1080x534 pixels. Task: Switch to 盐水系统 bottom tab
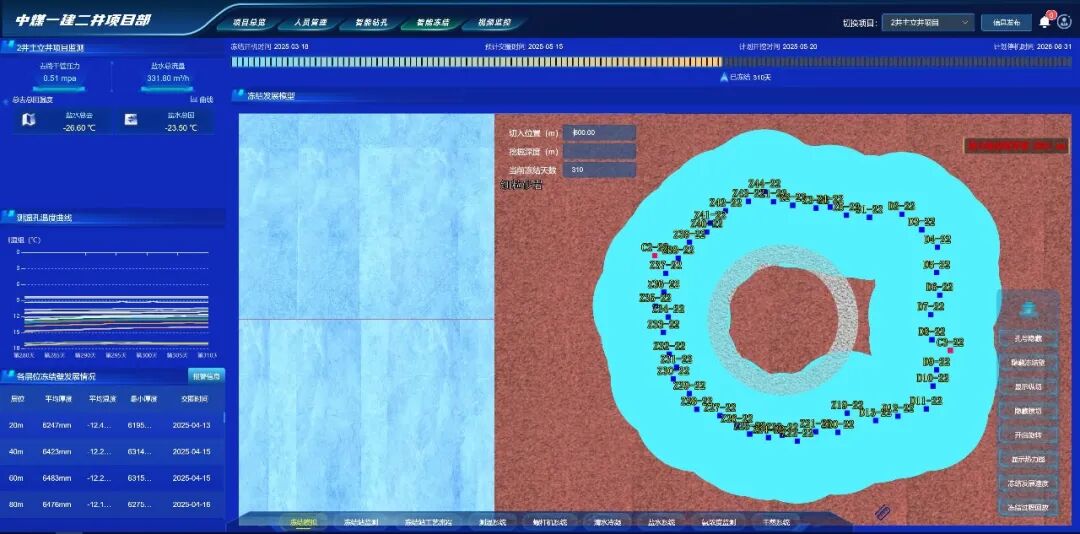(x=661, y=522)
